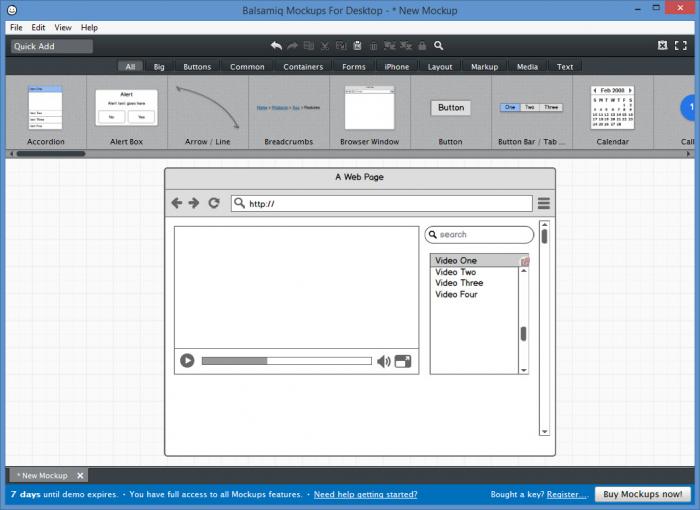Click the http:// address field

(x=382, y=204)
